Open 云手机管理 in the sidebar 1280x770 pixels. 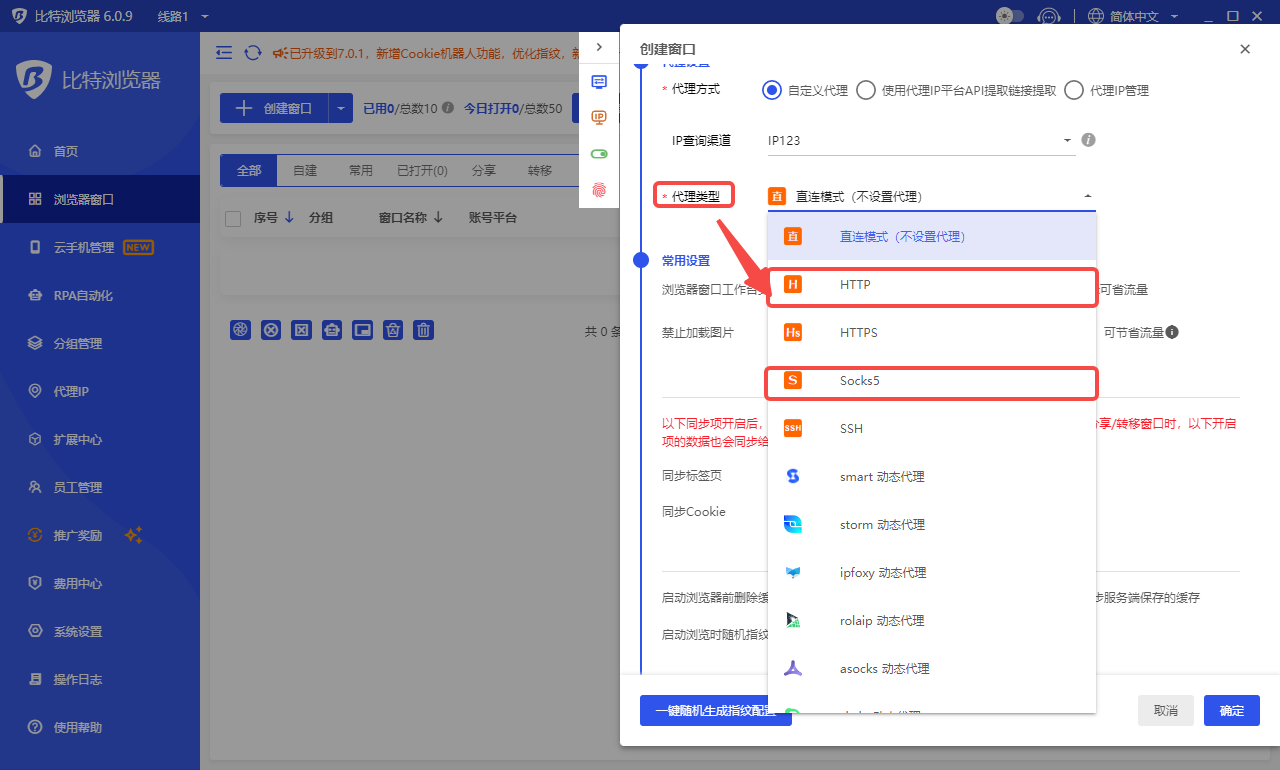(100, 248)
